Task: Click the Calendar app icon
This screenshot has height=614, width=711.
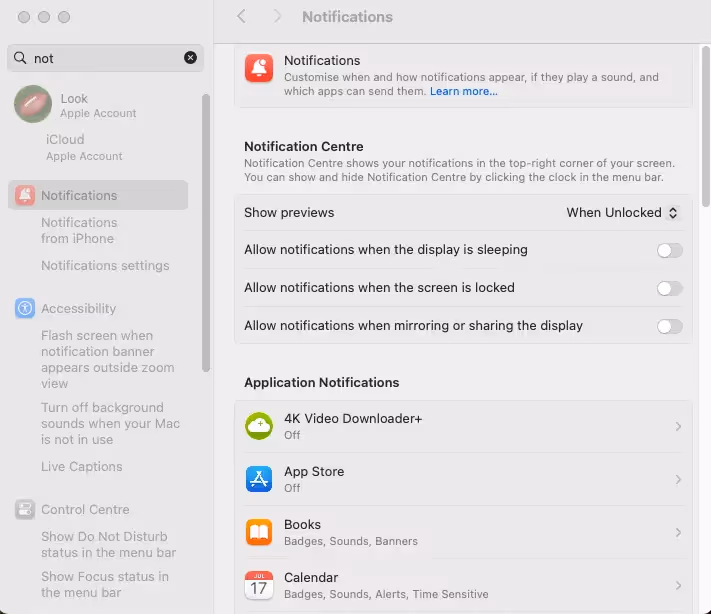Action: click(259, 585)
